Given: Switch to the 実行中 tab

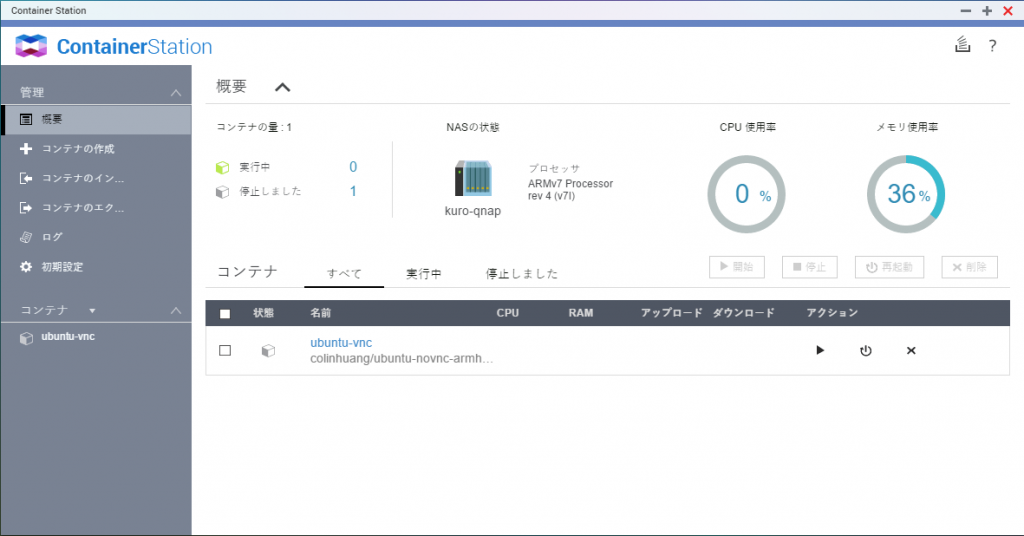Looking at the screenshot, I should (x=424, y=274).
